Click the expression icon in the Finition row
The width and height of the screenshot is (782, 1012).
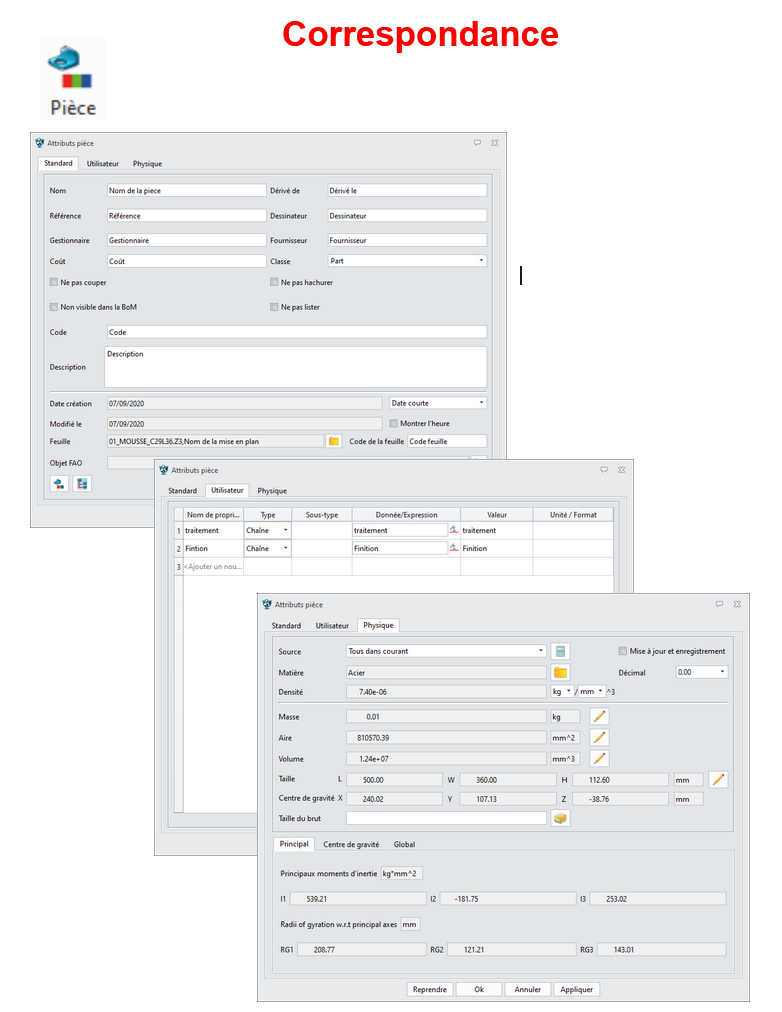[x=454, y=548]
